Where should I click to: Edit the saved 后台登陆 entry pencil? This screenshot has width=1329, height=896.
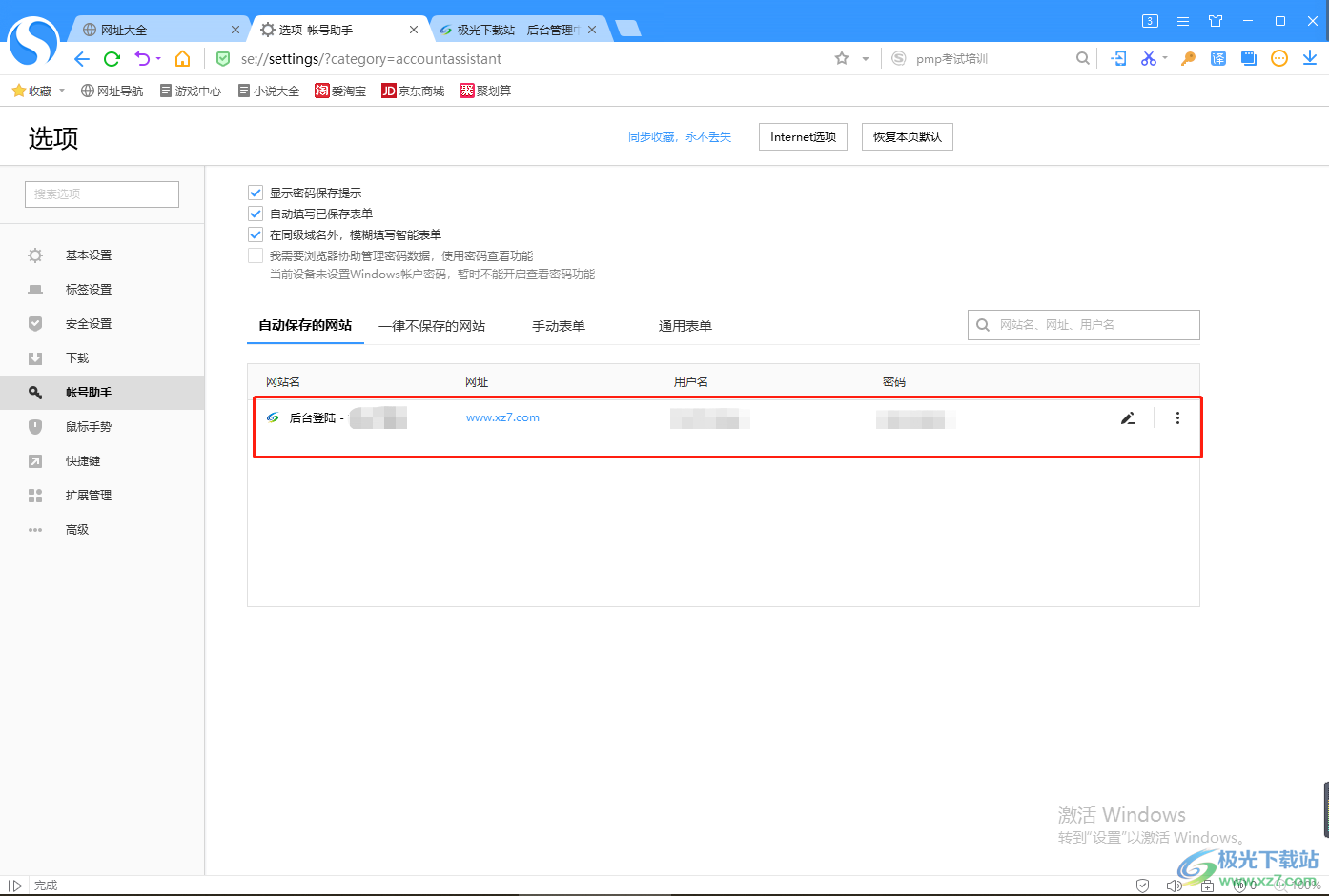tap(1128, 417)
